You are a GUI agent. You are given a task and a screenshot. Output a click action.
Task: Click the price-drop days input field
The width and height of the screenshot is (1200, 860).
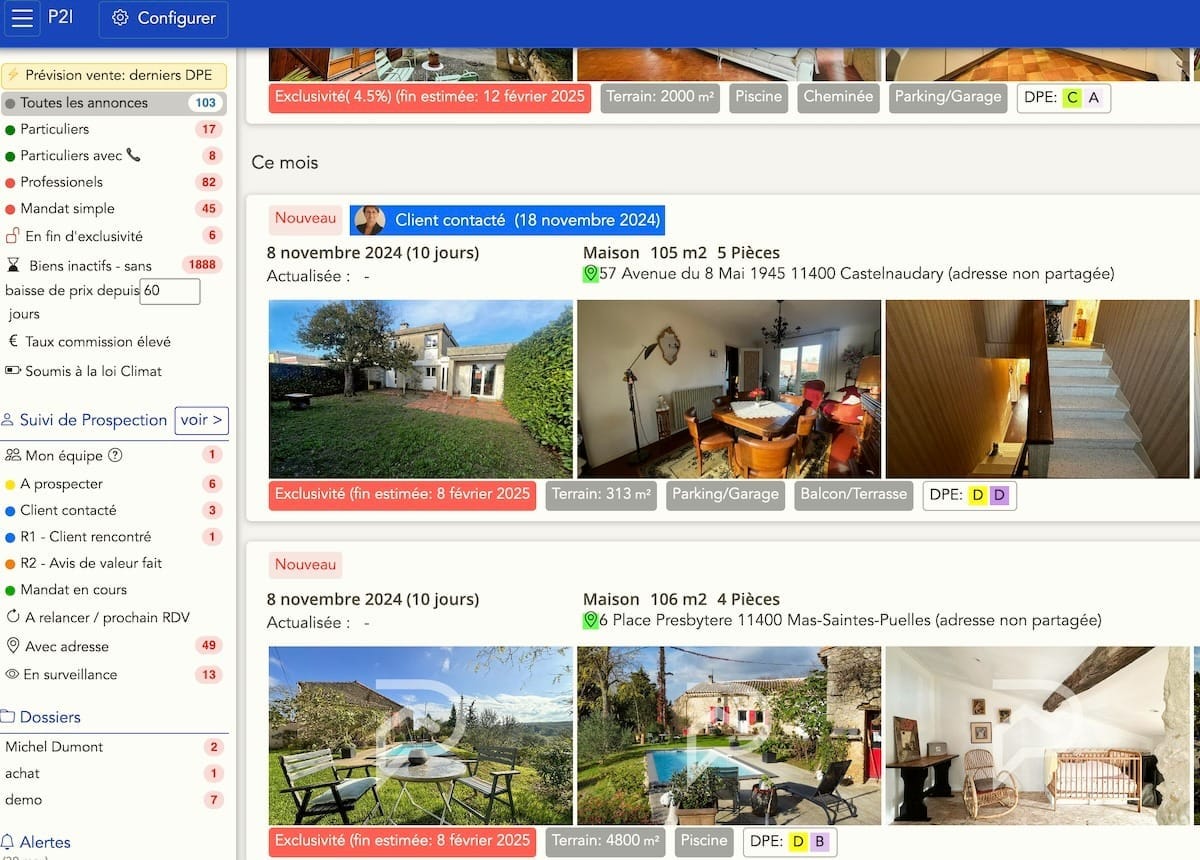click(170, 291)
